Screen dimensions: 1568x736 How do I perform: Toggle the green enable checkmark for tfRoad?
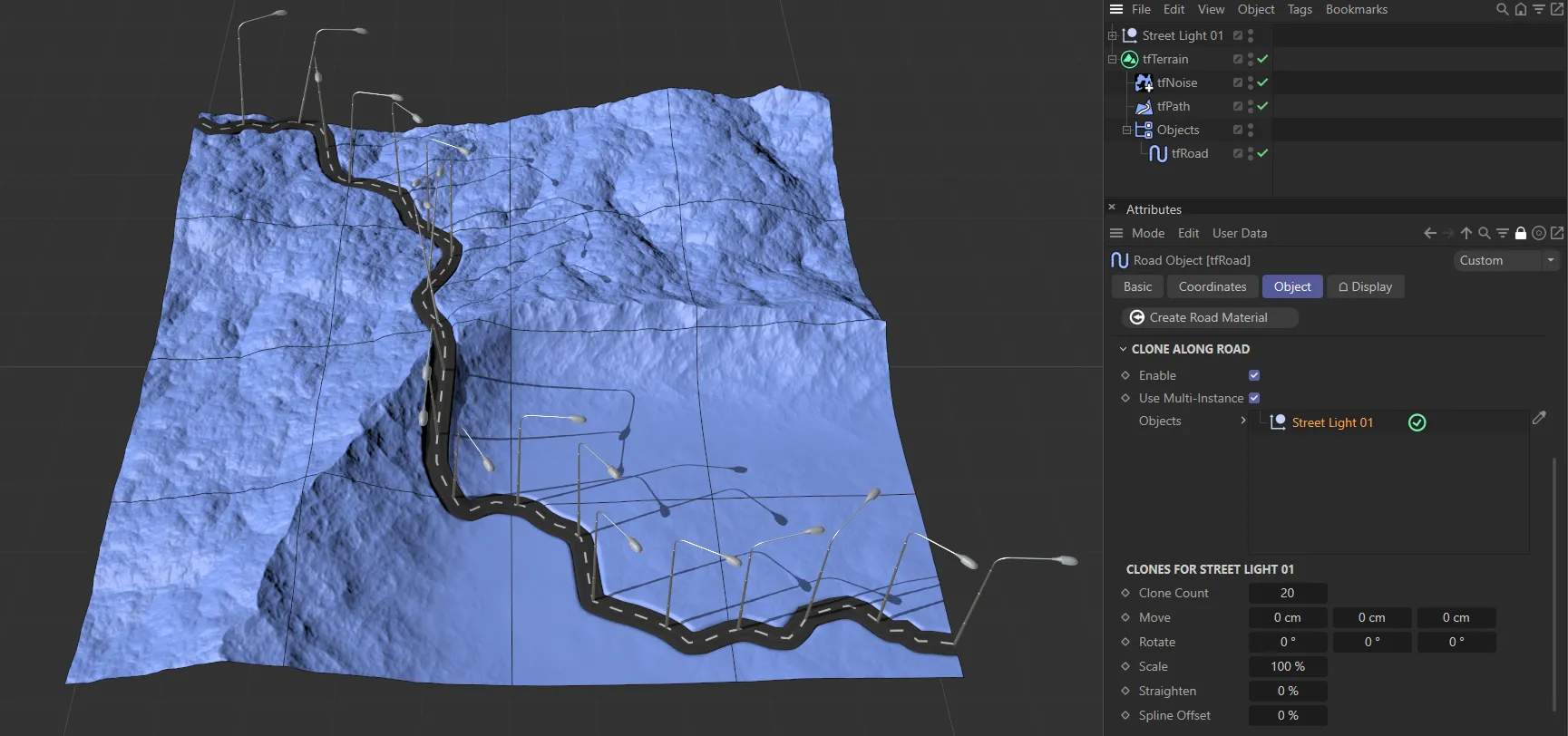[1262, 153]
